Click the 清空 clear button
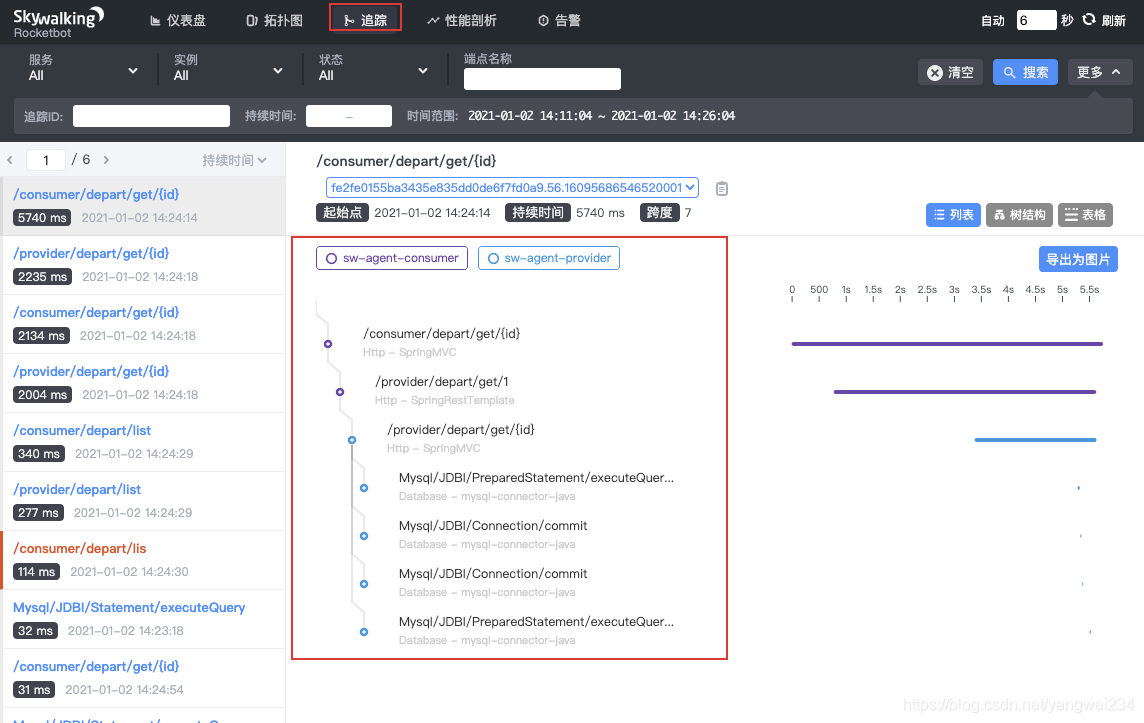This screenshot has width=1144, height=723. pos(950,72)
